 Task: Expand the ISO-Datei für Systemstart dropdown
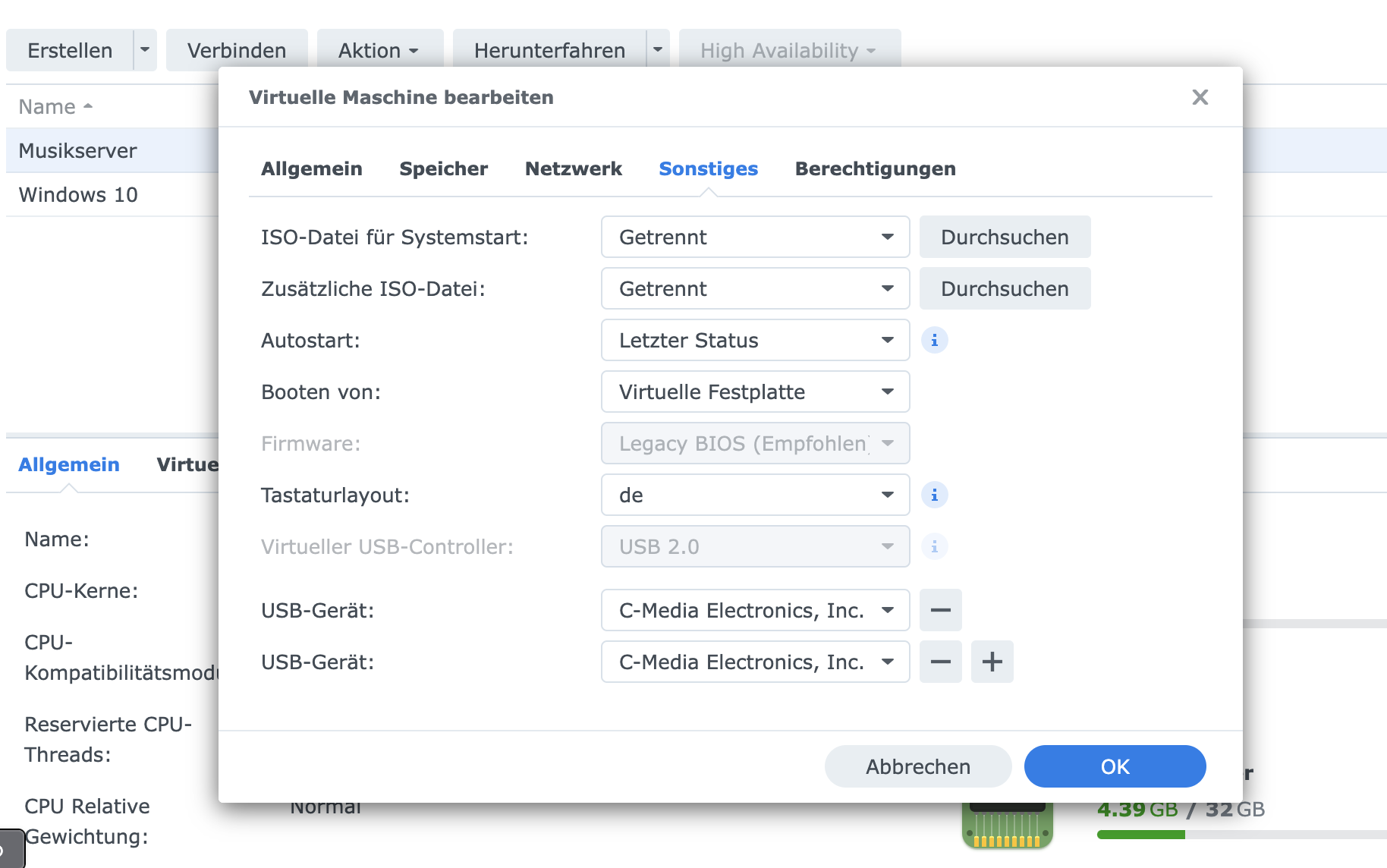(x=755, y=237)
